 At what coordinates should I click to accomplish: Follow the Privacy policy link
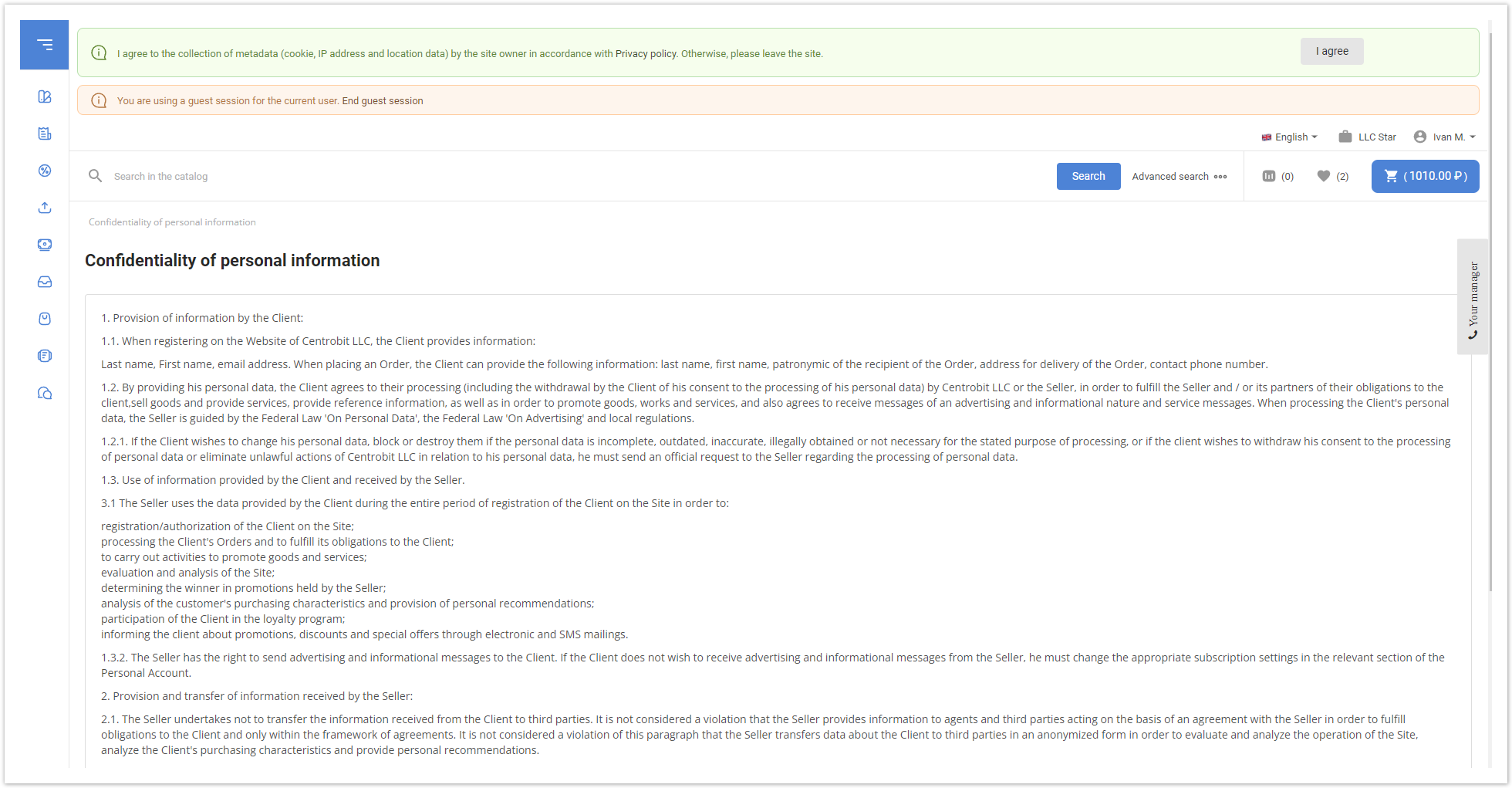[646, 53]
